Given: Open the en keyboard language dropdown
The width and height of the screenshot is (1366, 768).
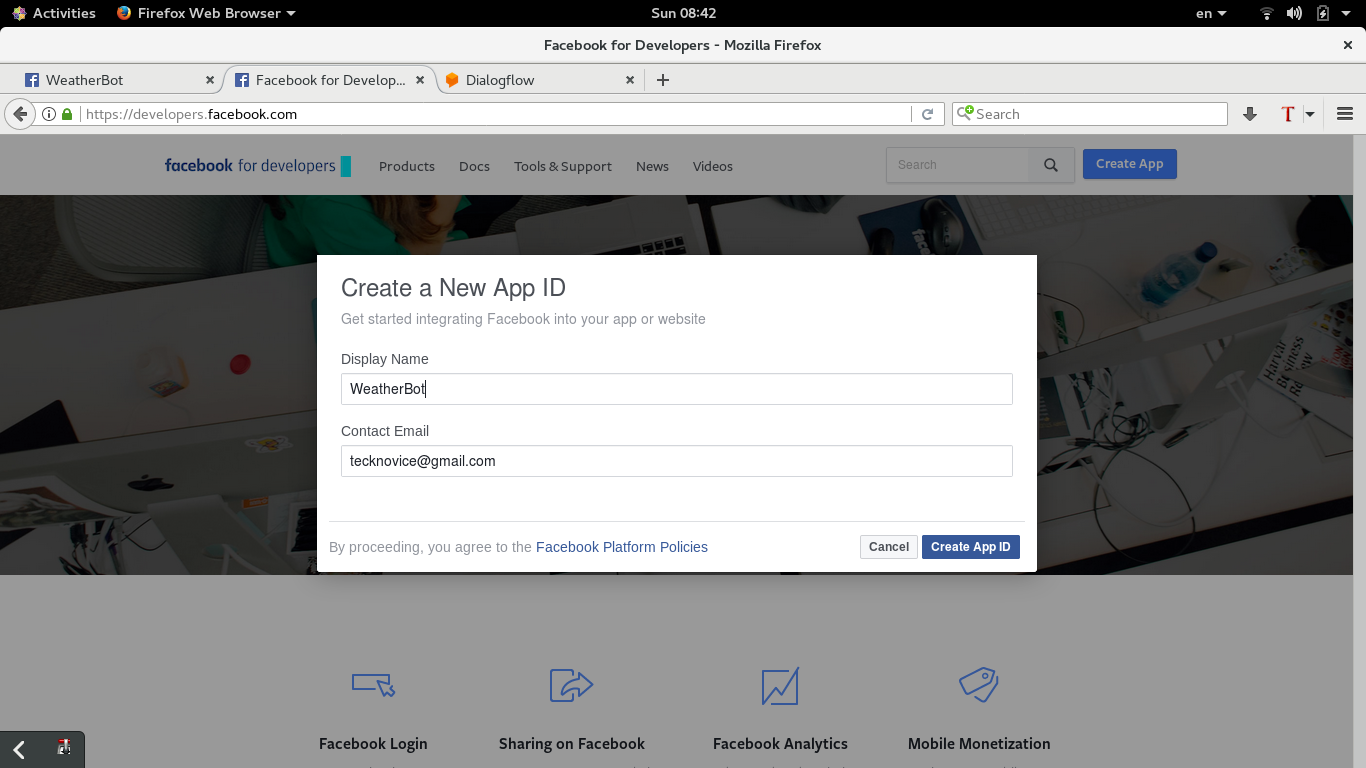Looking at the screenshot, I should coord(1210,13).
